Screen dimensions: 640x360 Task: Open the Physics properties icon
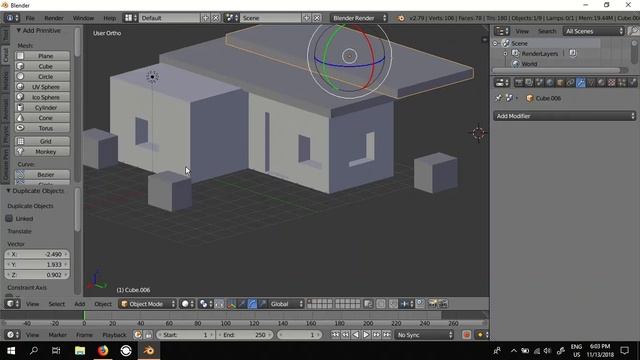pyautogui.click(x=632, y=83)
